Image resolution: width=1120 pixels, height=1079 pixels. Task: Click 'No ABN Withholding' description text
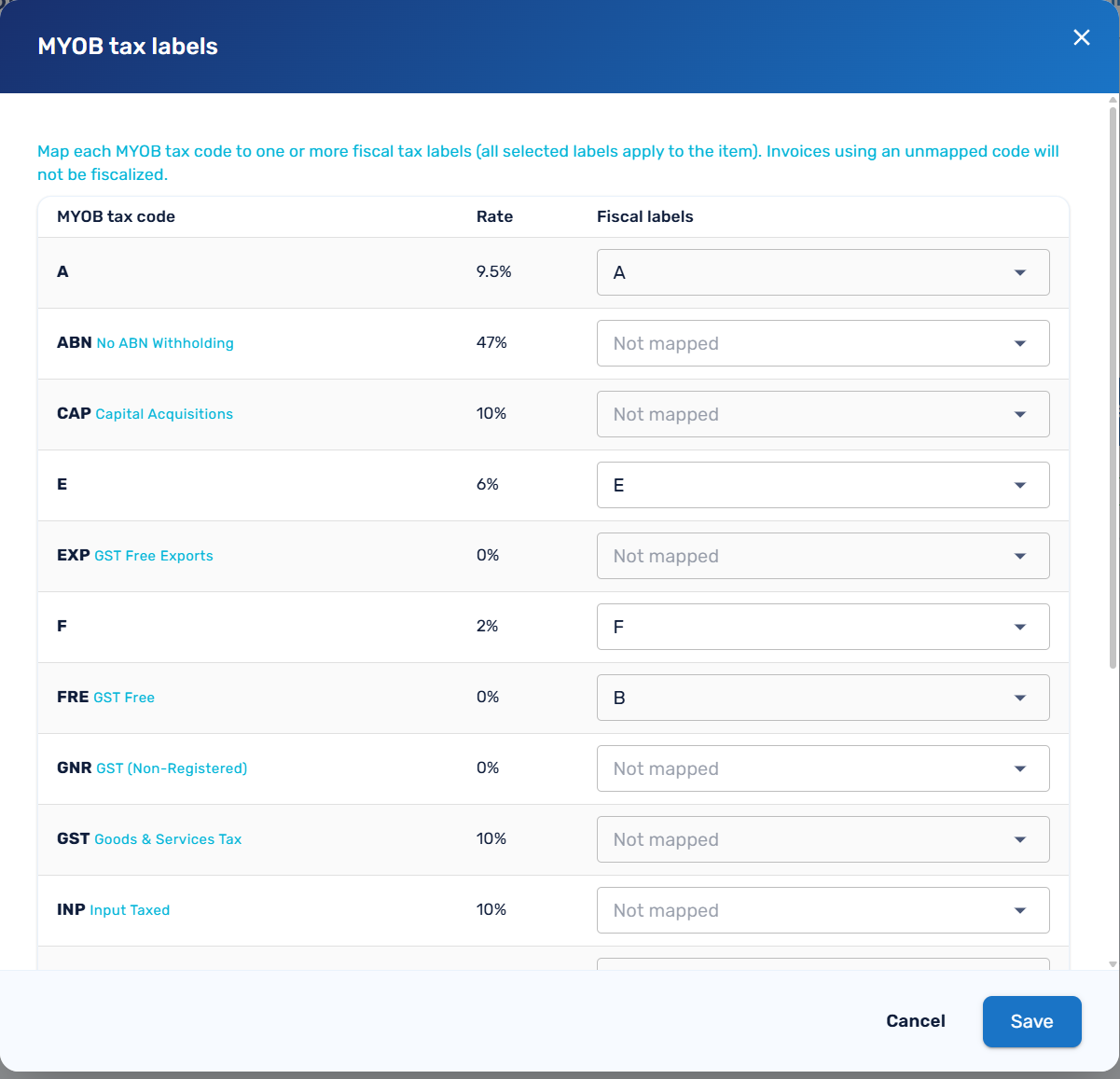click(165, 343)
